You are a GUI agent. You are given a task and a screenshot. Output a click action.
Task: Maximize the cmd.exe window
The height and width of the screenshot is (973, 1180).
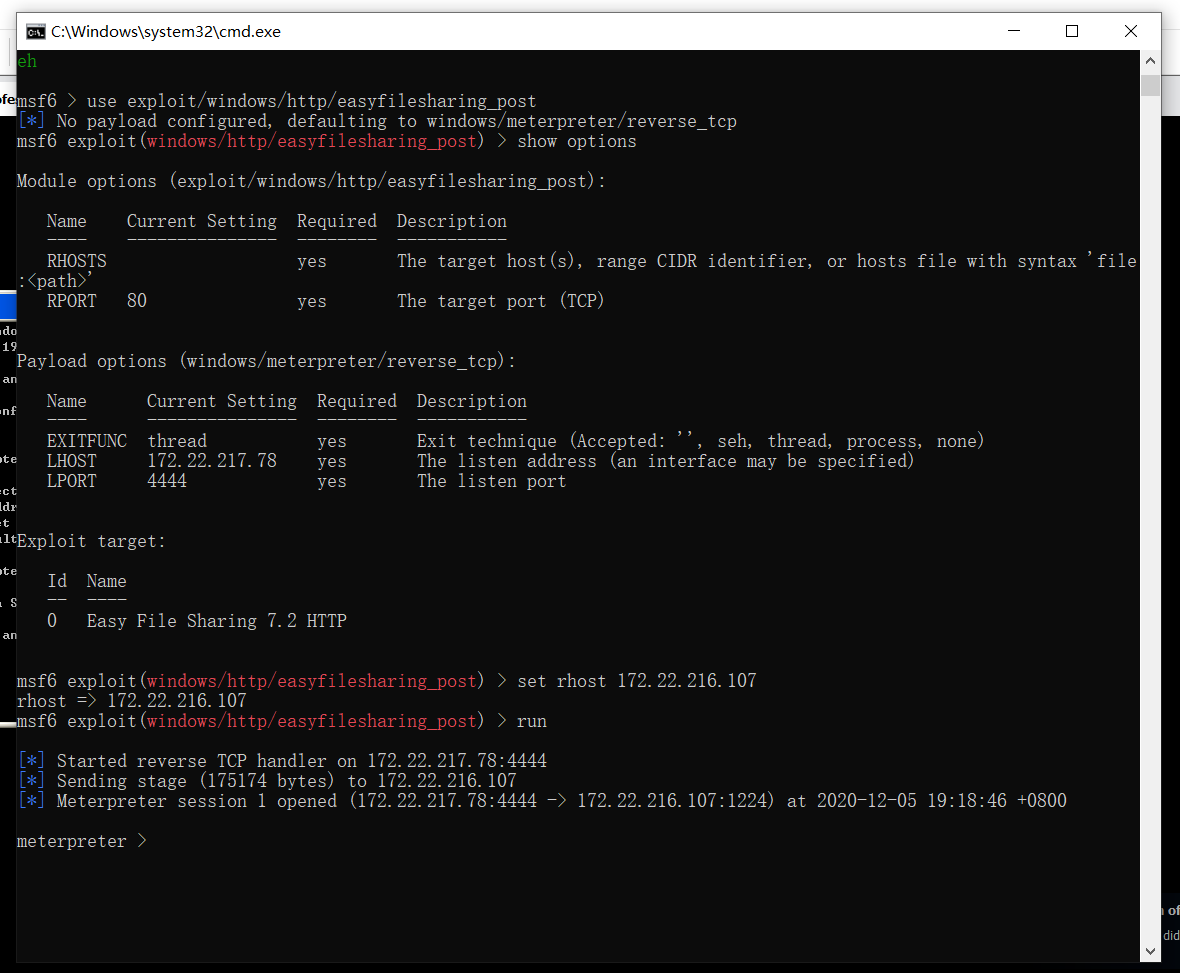tap(1072, 31)
